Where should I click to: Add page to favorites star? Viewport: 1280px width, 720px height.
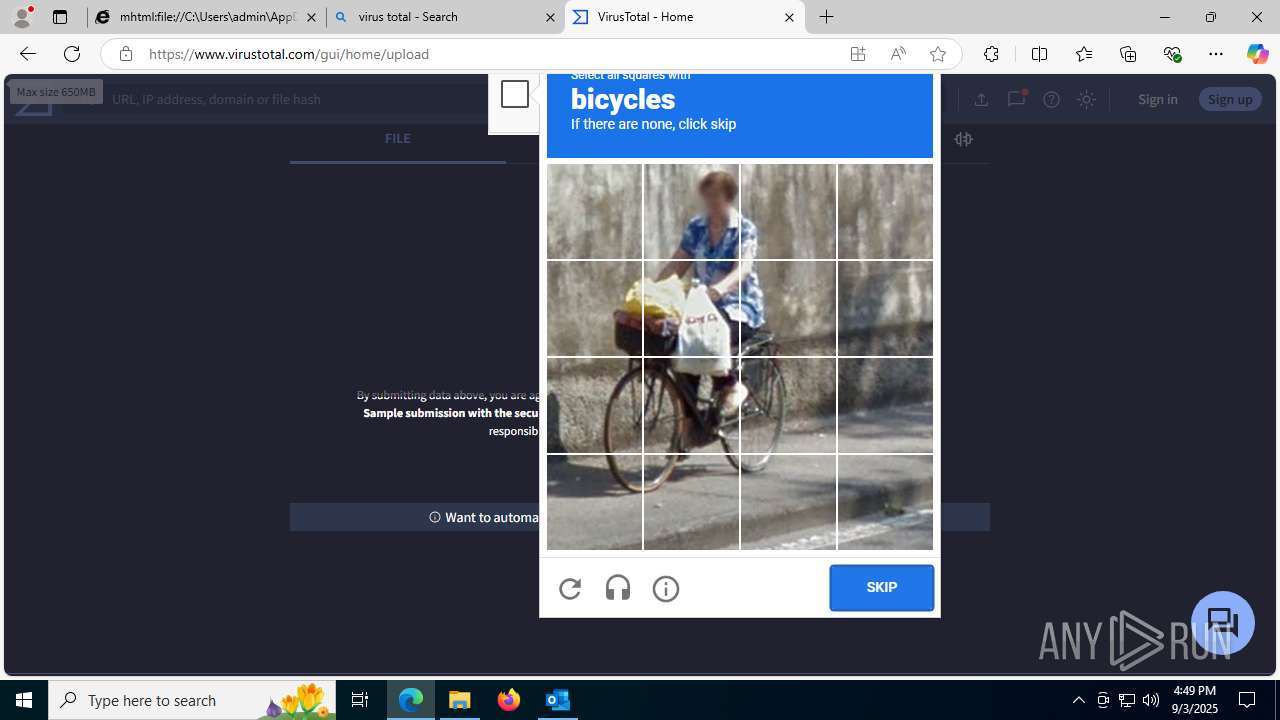[938, 54]
